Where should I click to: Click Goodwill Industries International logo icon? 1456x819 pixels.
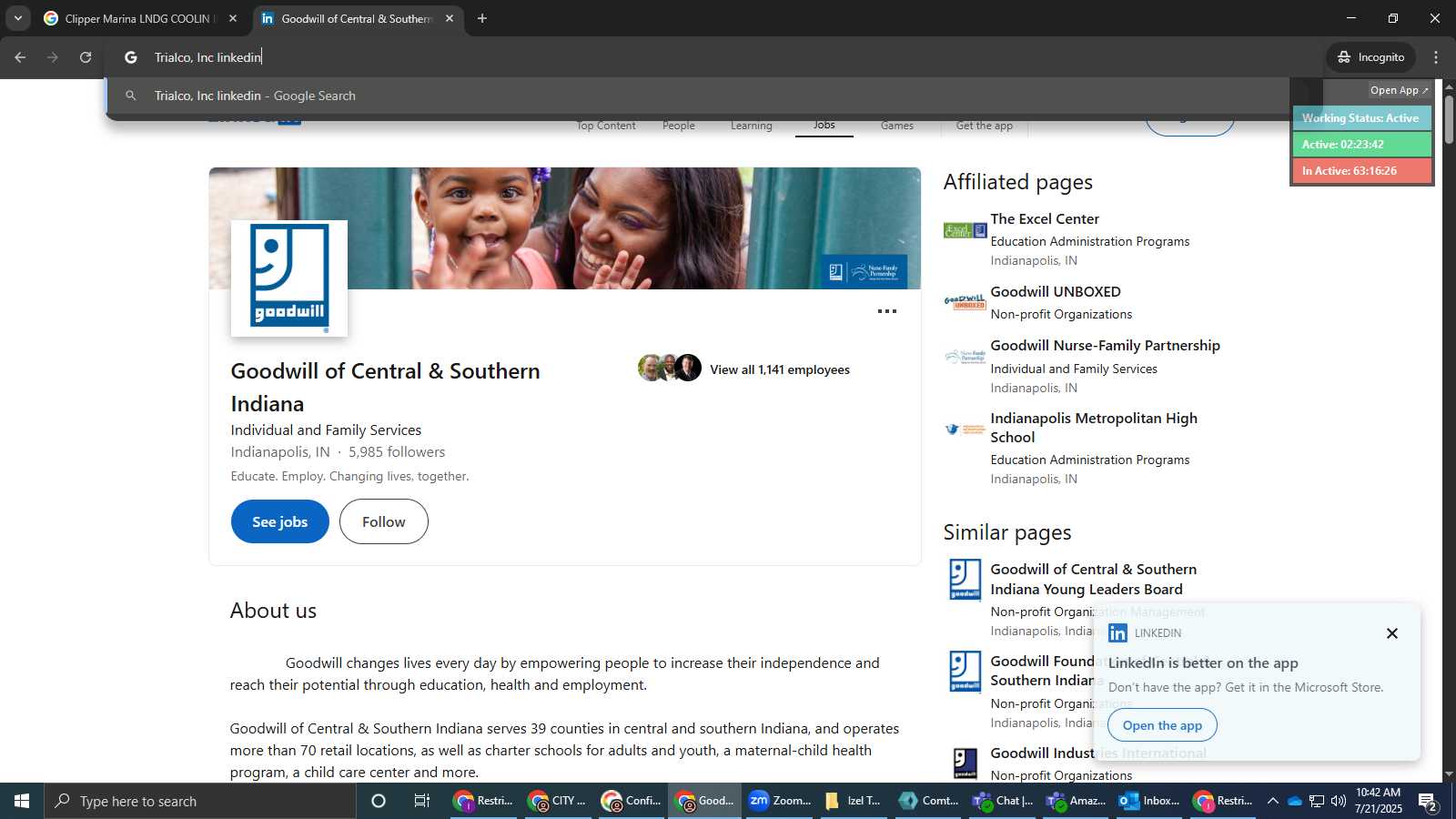coord(965,763)
